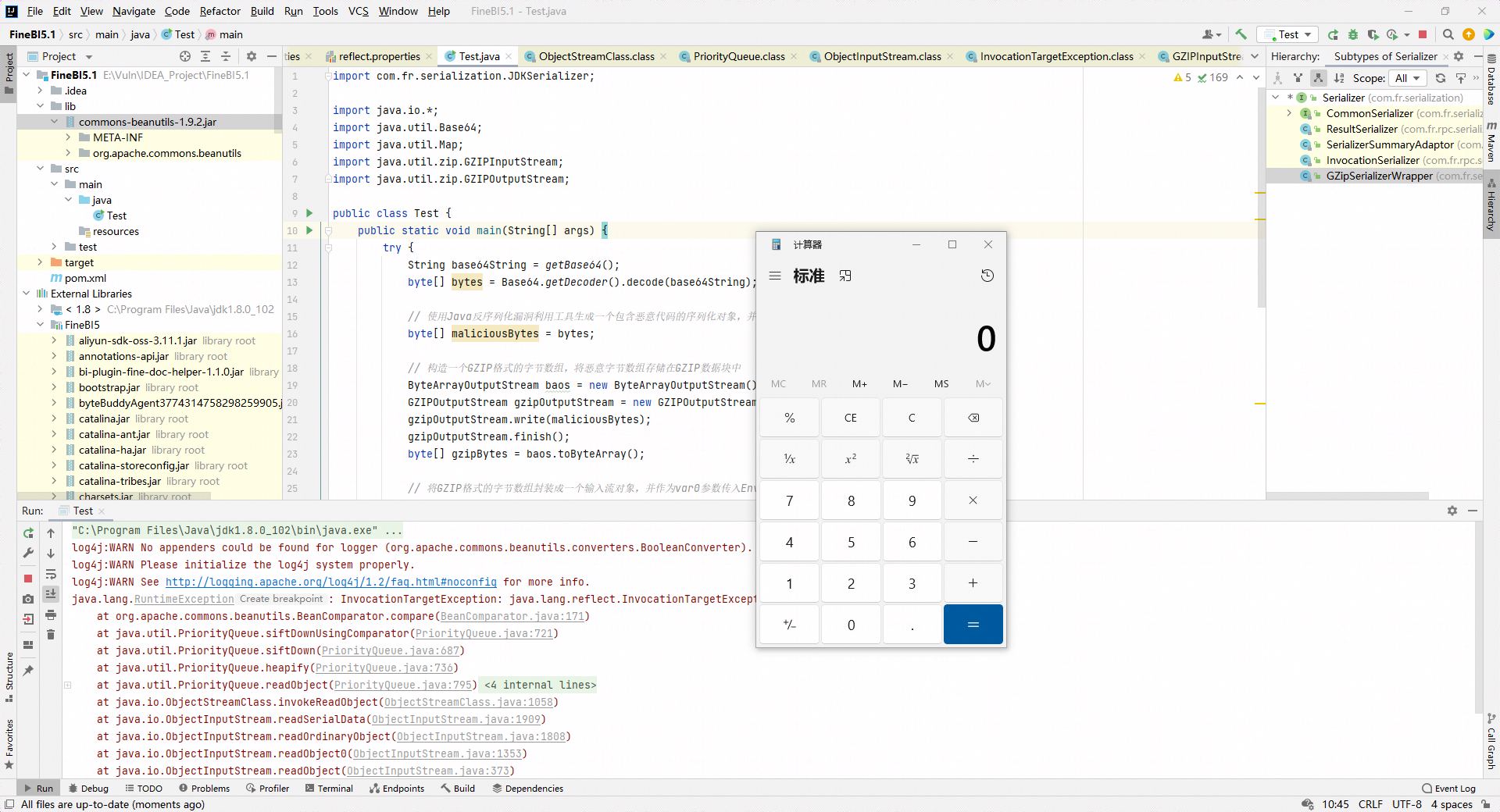Click the run gutter arrow beside class Test
The image size is (1500, 812).
[309, 213]
